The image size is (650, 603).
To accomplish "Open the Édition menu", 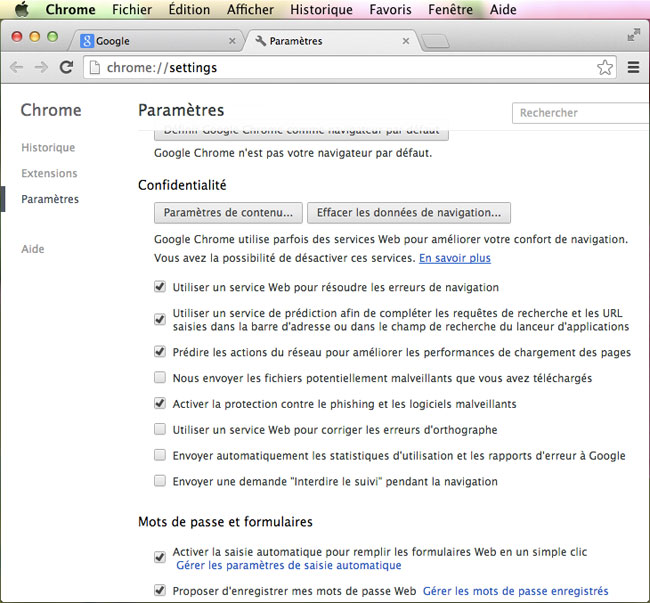I will pos(189,9).
